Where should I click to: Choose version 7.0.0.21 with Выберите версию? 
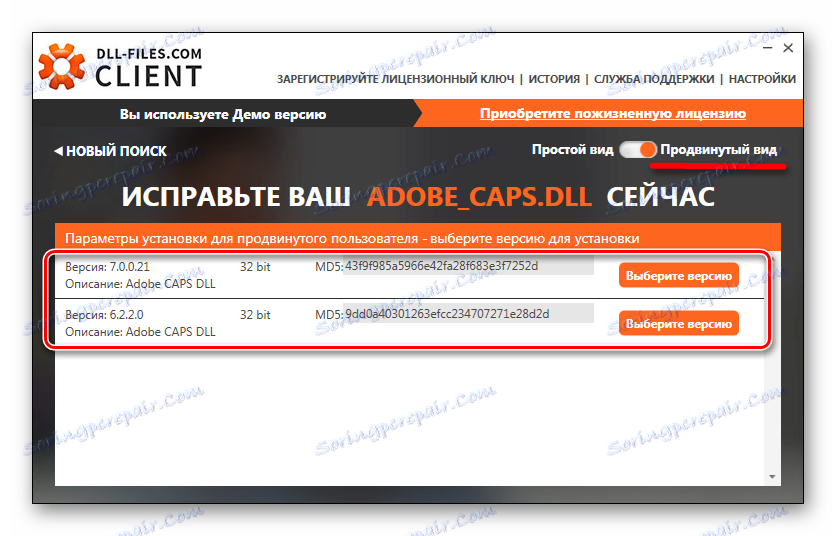[x=679, y=276]
